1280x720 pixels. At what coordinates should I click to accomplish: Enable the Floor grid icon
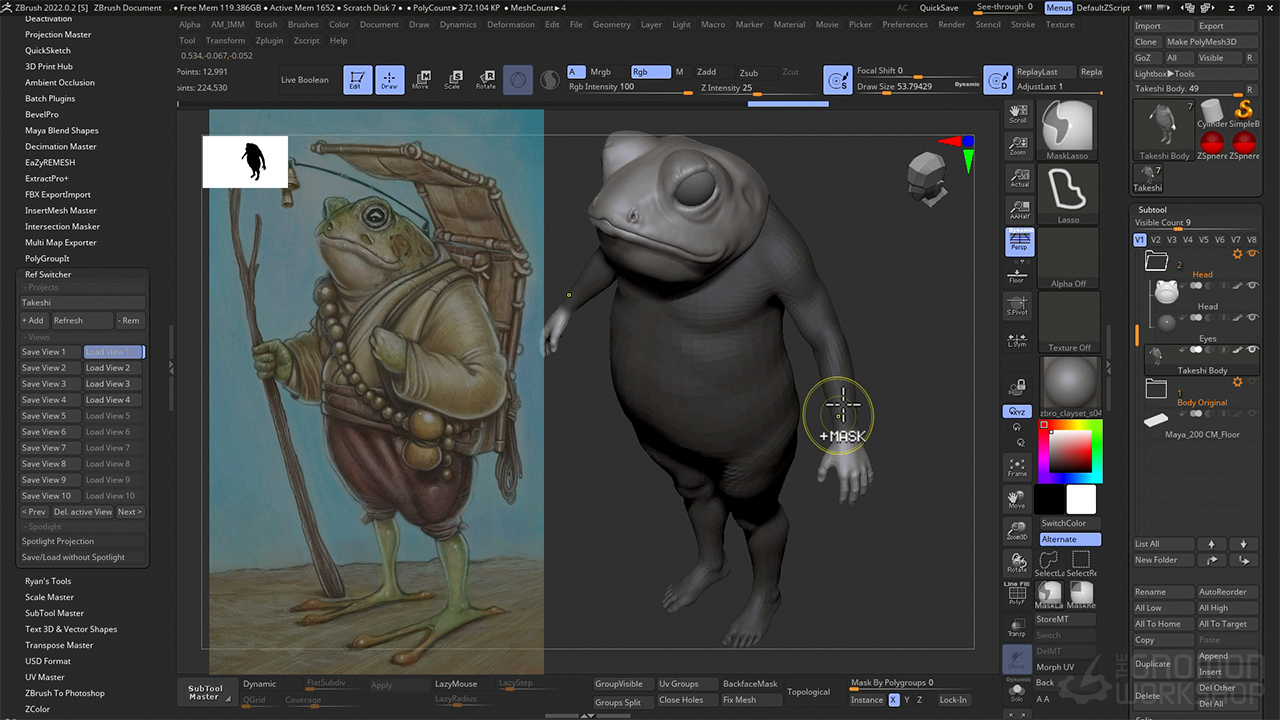[1017, 275]
